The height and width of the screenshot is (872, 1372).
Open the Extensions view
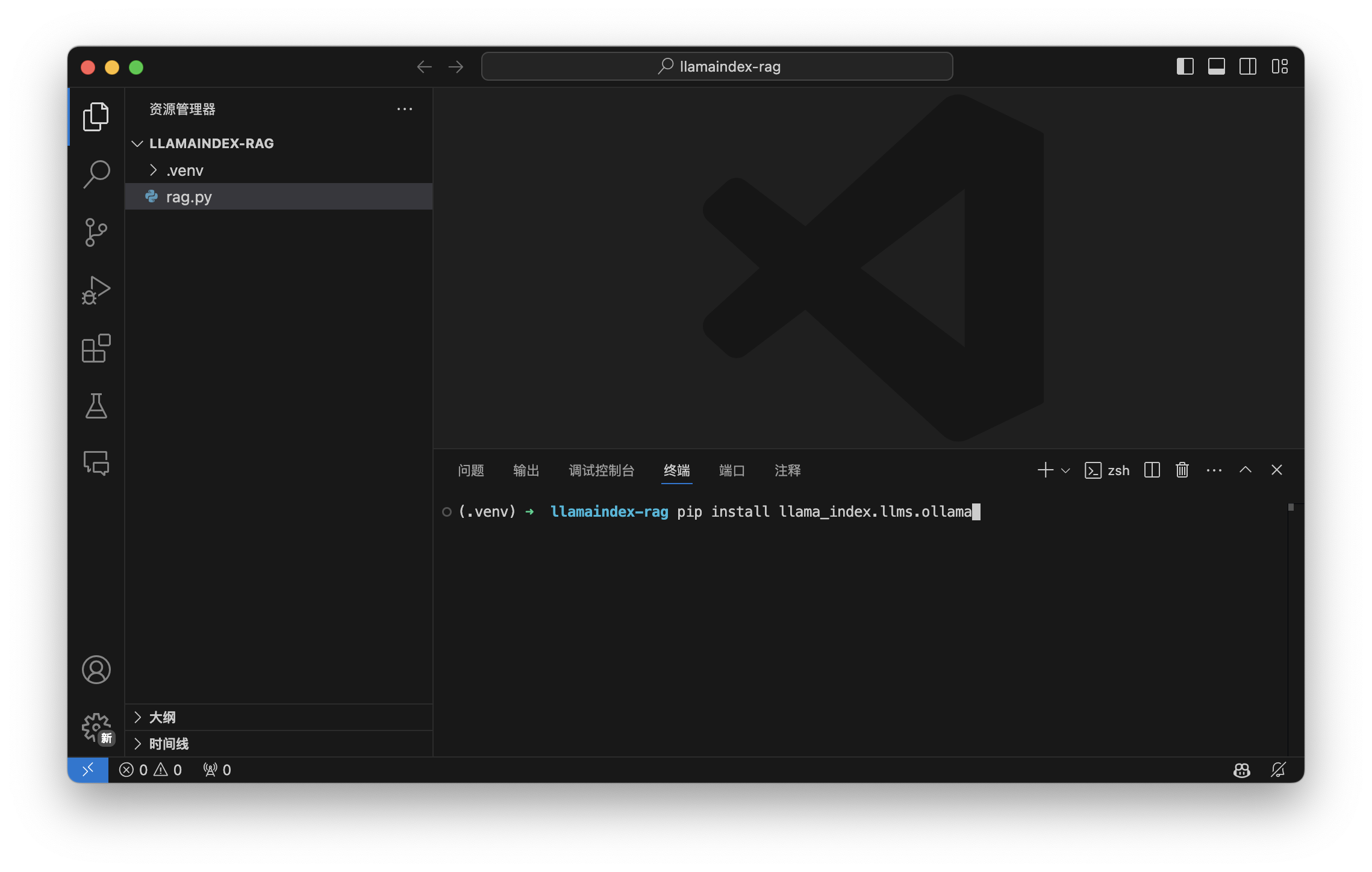(96, 348)
